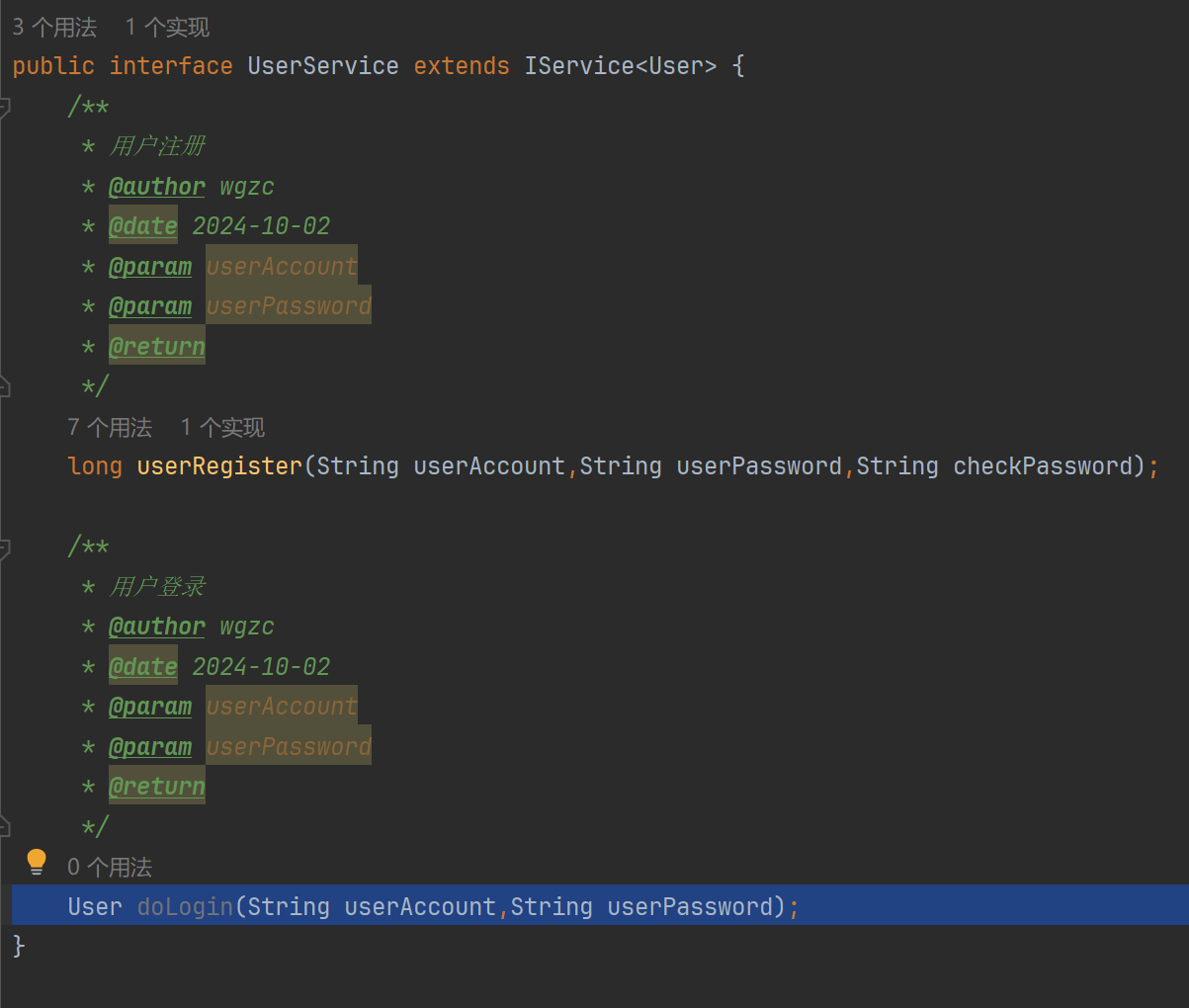Click the User return type before doLogin
Screen dimensions: 1189x1008
click(95, 906)
